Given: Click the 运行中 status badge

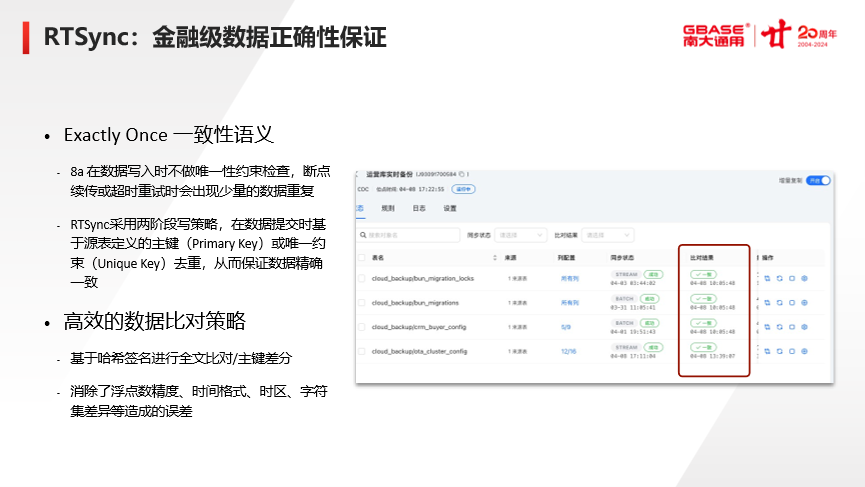Looking at the screenshot, I should (x=463, y=189).
